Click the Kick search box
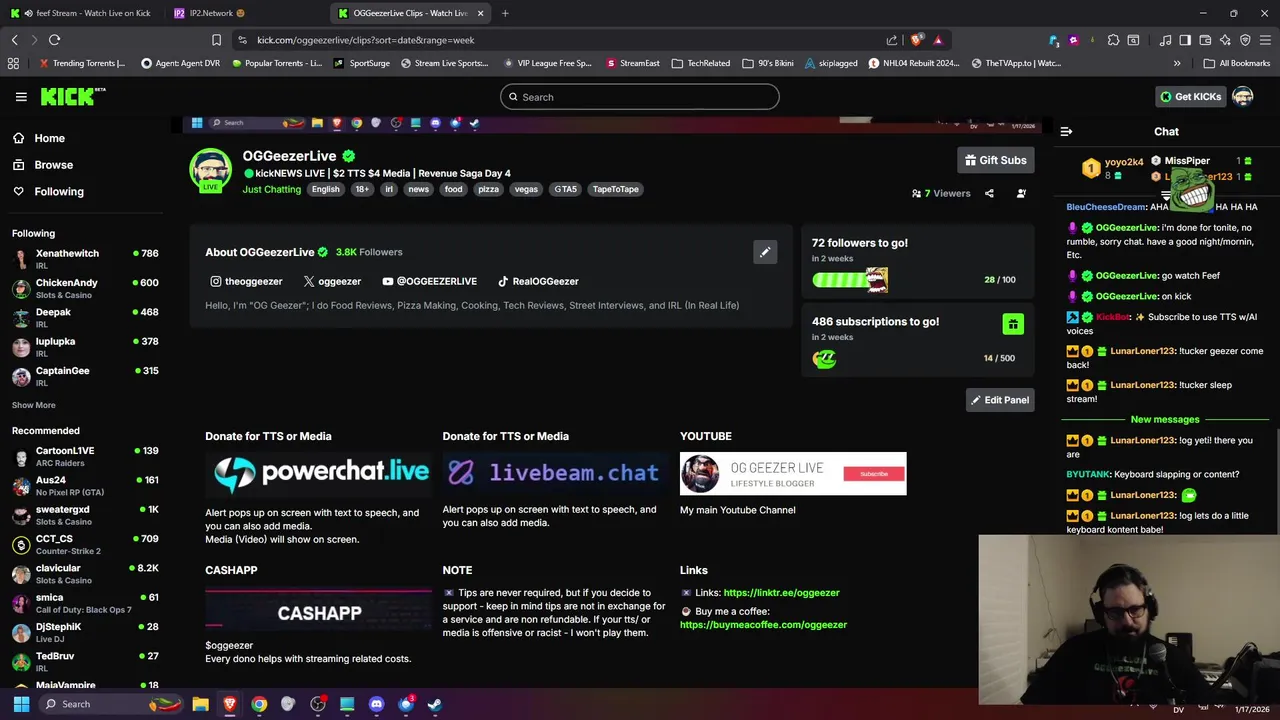The height and width of the screenshot is (720, 1280). [x=640, y=97]
